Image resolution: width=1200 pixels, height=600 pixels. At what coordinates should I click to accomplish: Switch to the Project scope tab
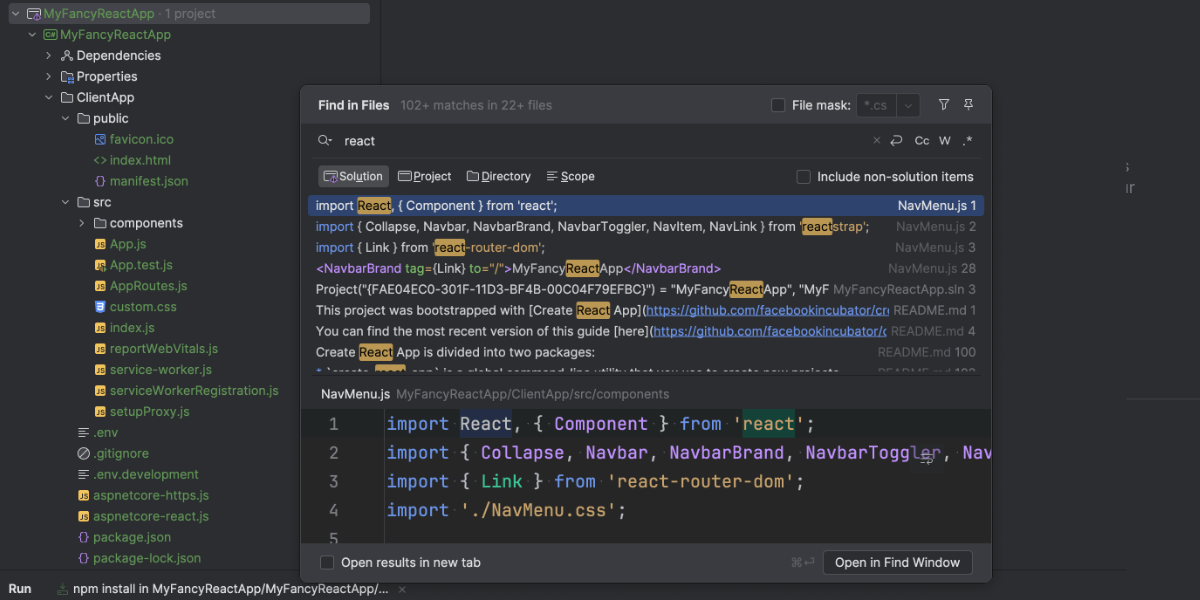pos(425,177)
